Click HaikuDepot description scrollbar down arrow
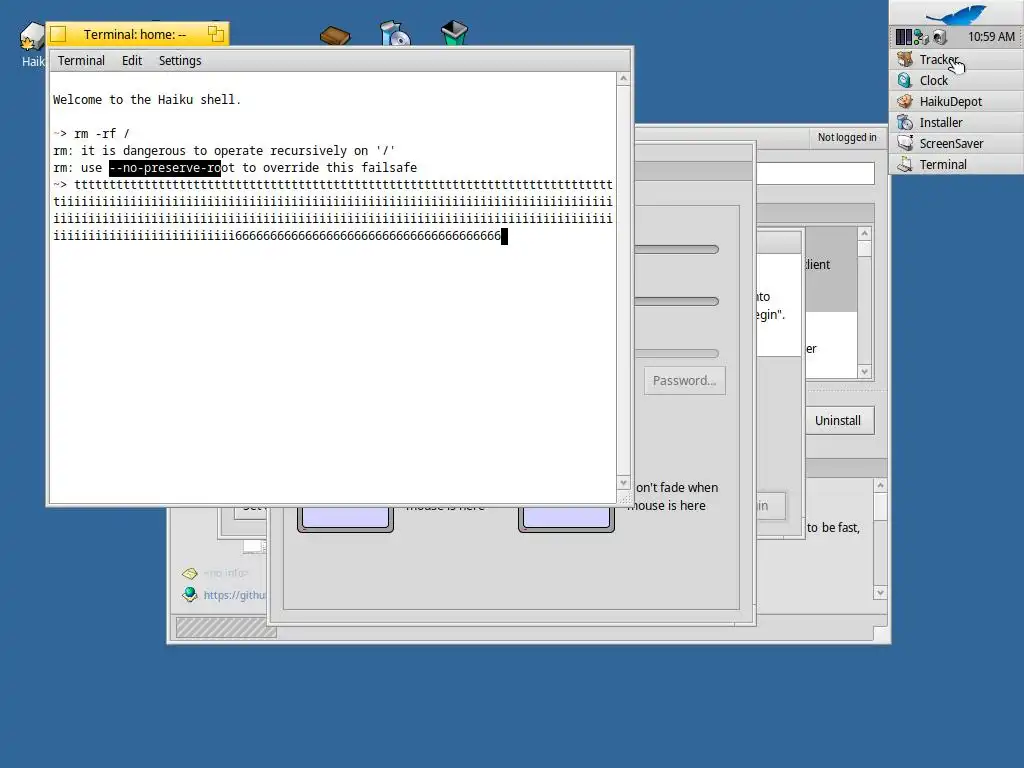 tap(880, 593)
